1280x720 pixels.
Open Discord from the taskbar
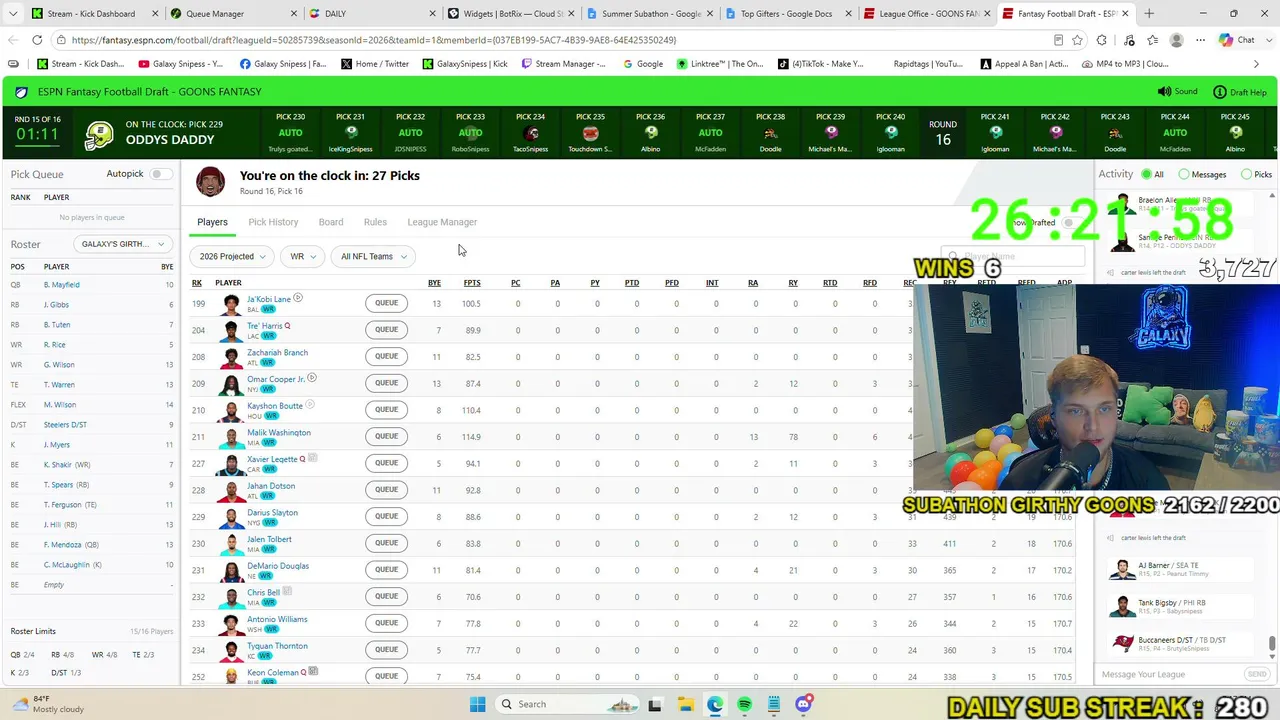pyautogui.click(x=804, y=704)
